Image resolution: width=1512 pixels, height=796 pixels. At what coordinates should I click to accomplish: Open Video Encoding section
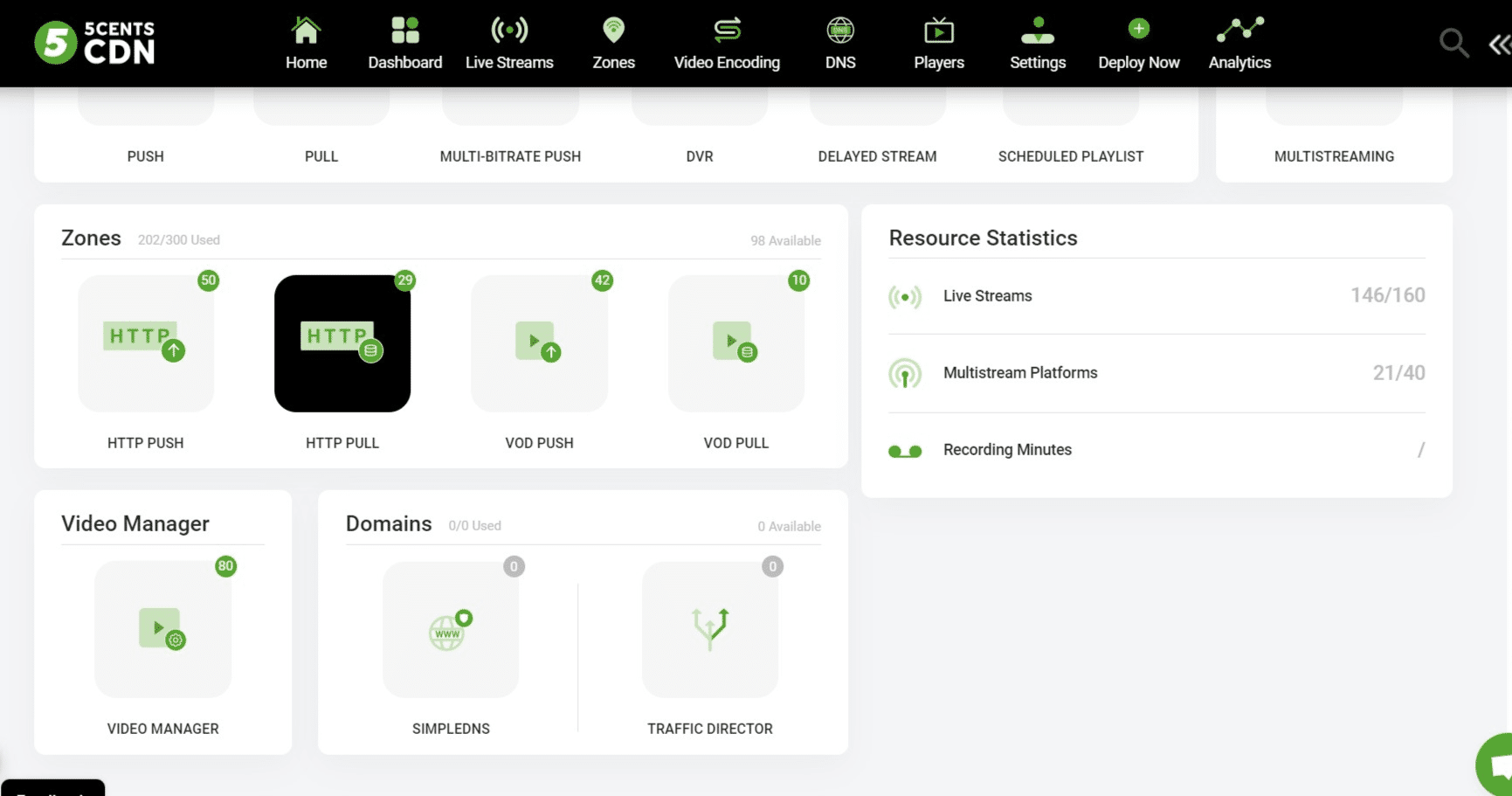click(x=727, y=44)
